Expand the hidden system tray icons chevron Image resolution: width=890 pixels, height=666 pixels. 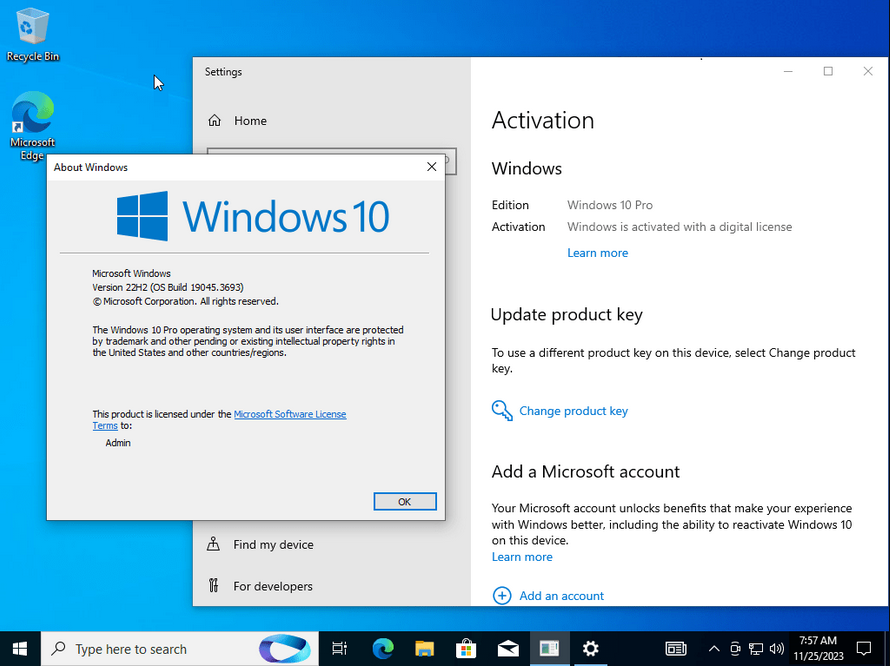coord(714,648)
